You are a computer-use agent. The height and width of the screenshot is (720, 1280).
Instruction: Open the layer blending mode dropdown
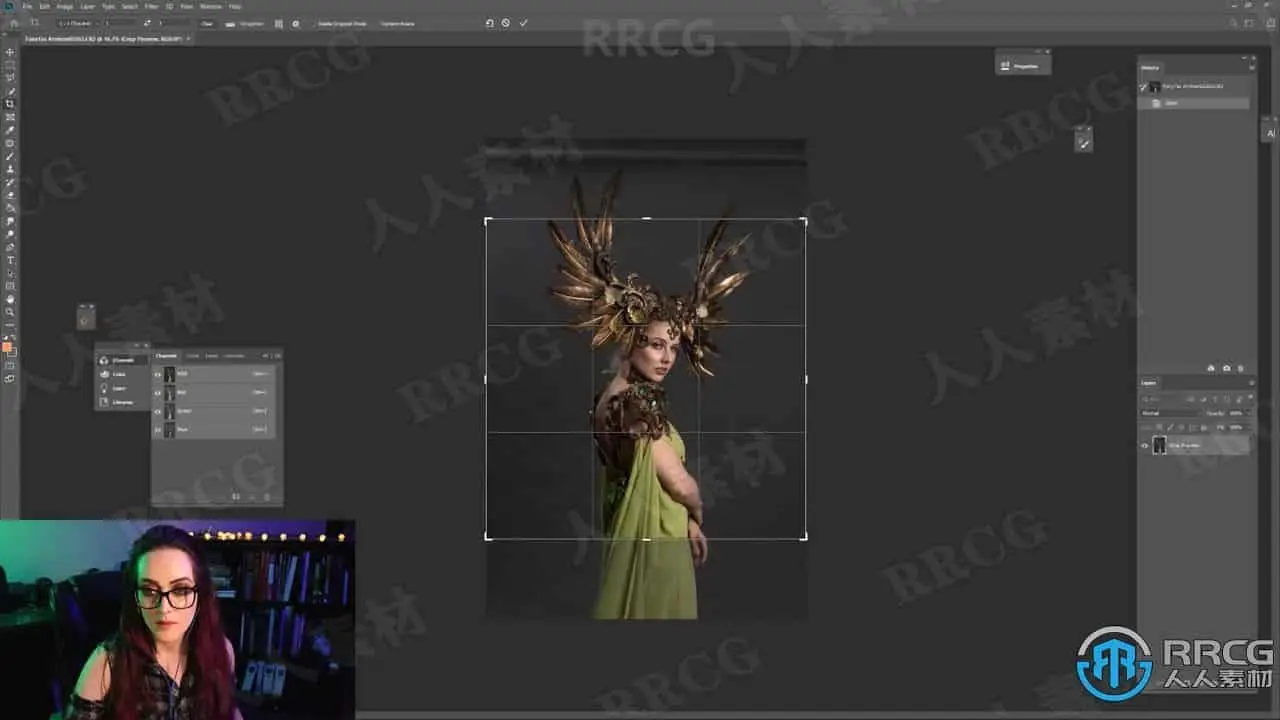coord(1170,412)
